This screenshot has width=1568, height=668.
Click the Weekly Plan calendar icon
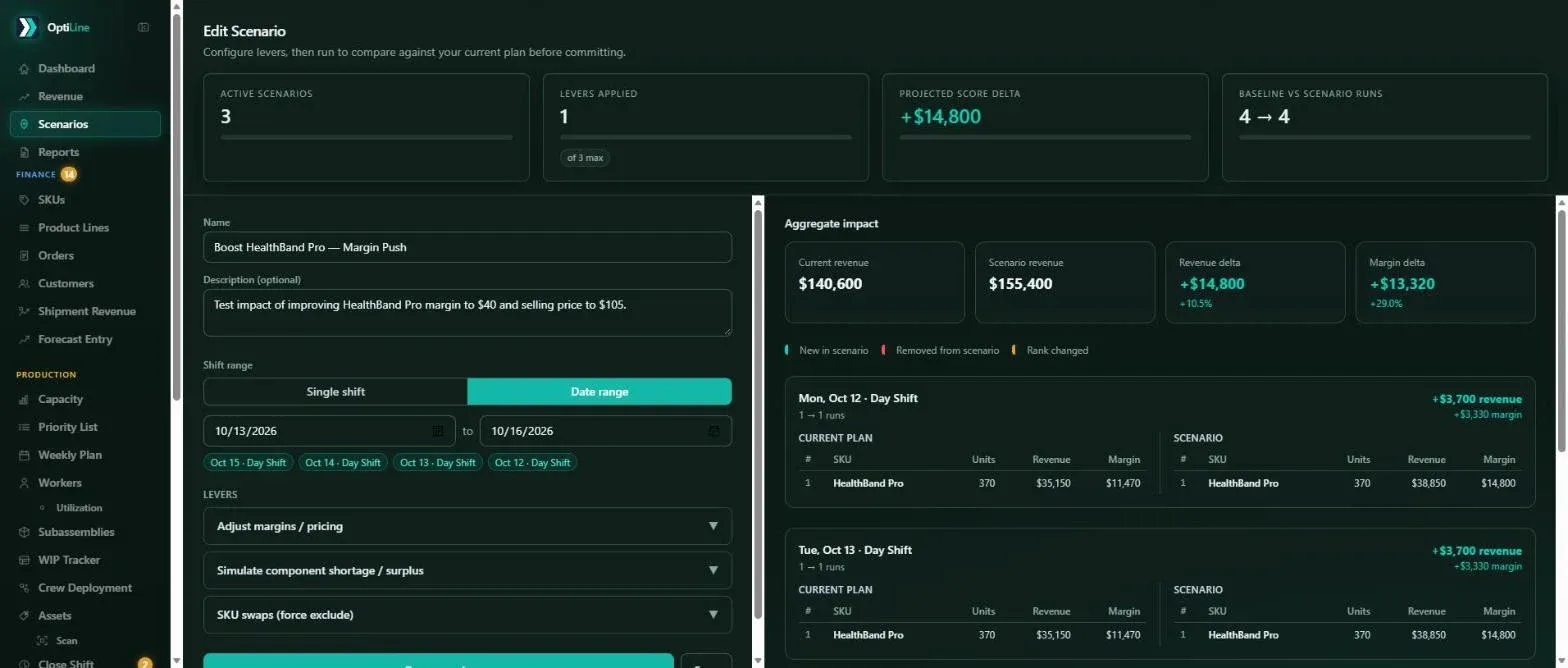click(x=24, y=456)
